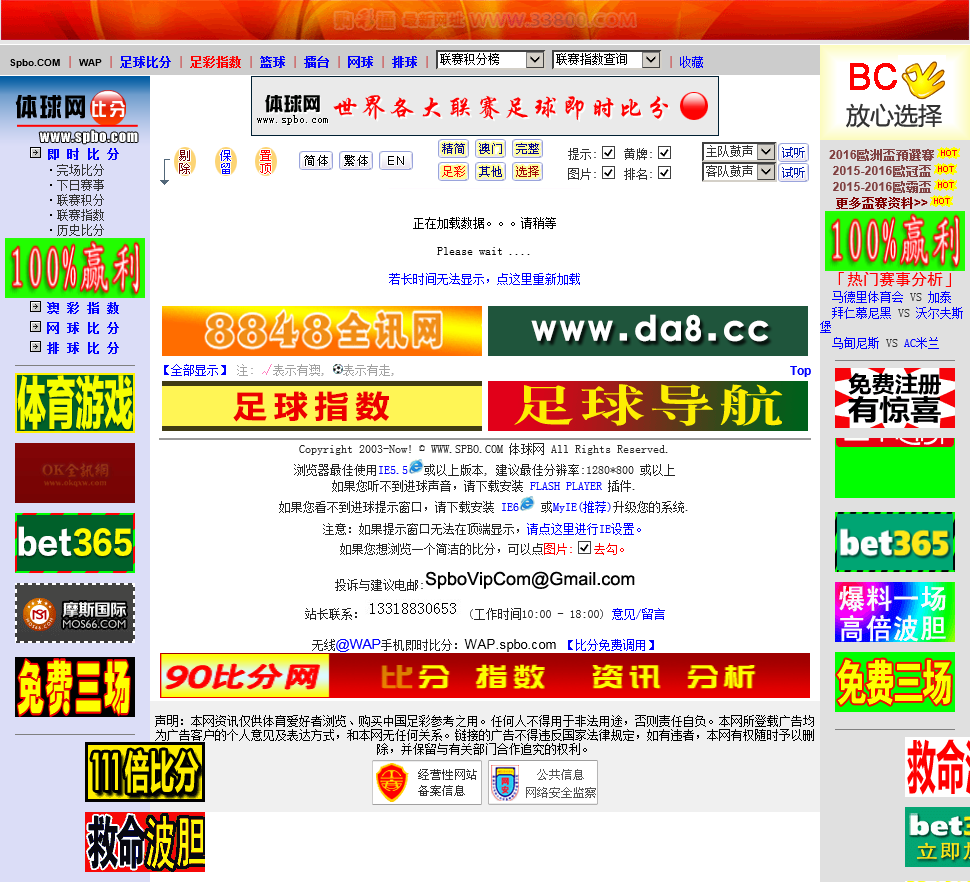Open the 2016歐洲盃預選賽 link
The width and height of the screenshot is (970, 882).
tap(882, 155)
